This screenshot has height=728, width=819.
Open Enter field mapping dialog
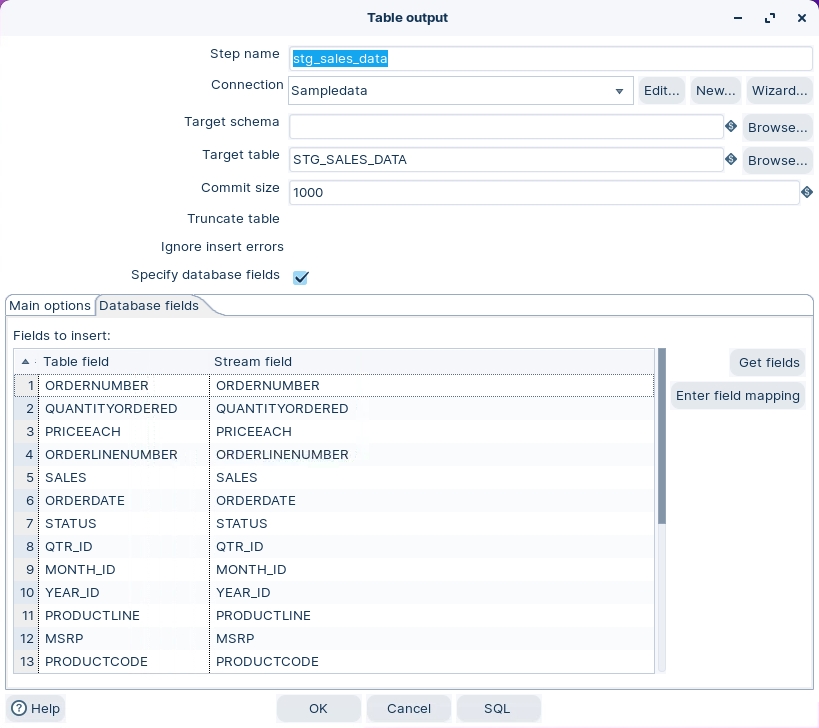(738, 396)
